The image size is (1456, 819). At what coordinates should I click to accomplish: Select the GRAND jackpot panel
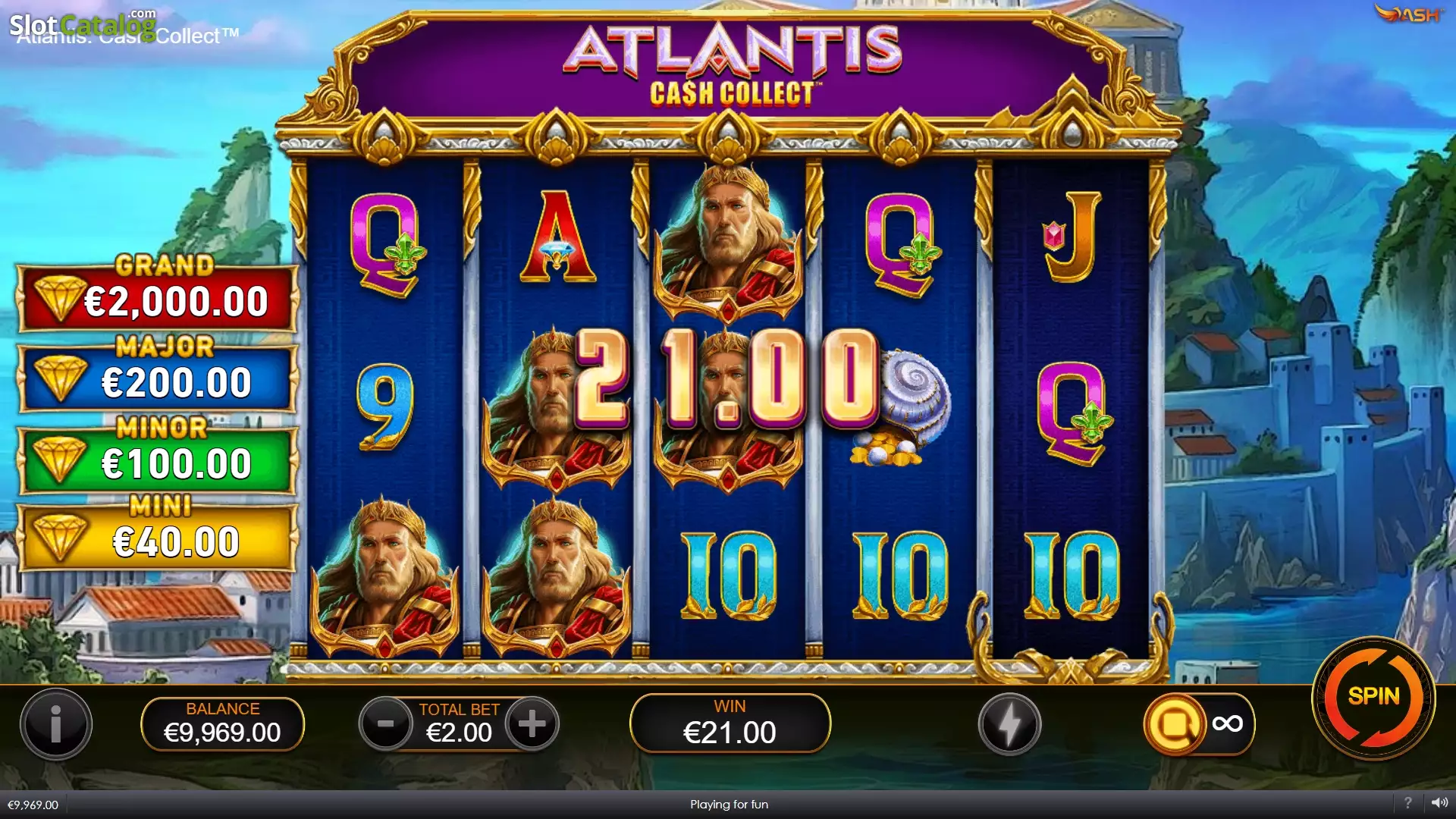tap(158, 294)
